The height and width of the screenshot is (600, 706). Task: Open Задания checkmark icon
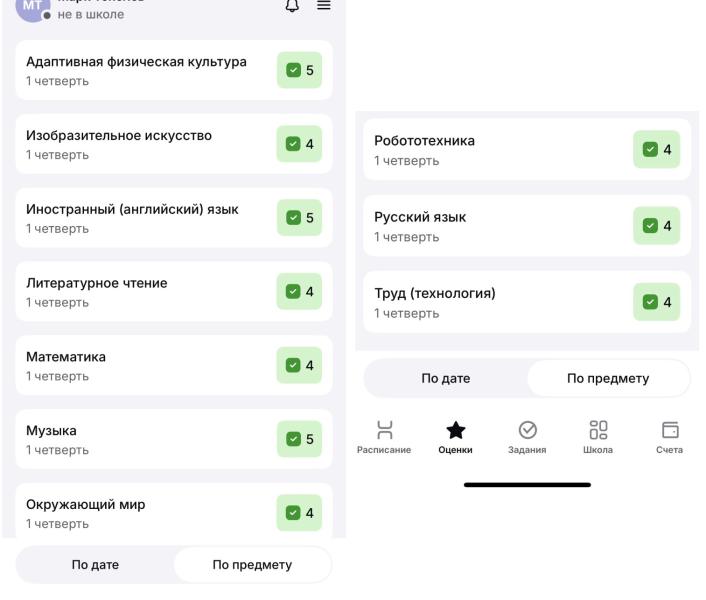point(527,436)
